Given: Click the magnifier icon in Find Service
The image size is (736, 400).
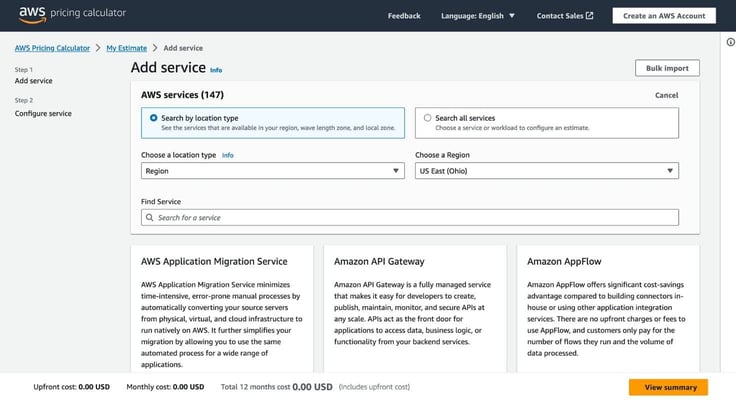Looking at the screenshot, I should pyautogui.click(x=149, y=218).
